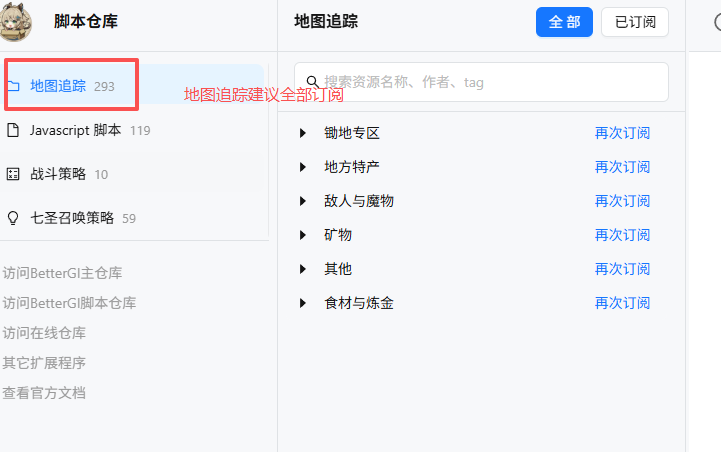
Task: Click the file icon beside Javascript 脚本
Action: [x=13, y=130]
